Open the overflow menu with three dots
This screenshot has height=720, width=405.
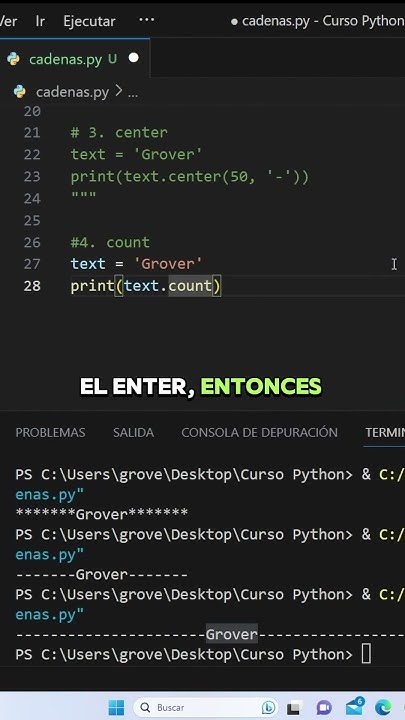point(146,20)
